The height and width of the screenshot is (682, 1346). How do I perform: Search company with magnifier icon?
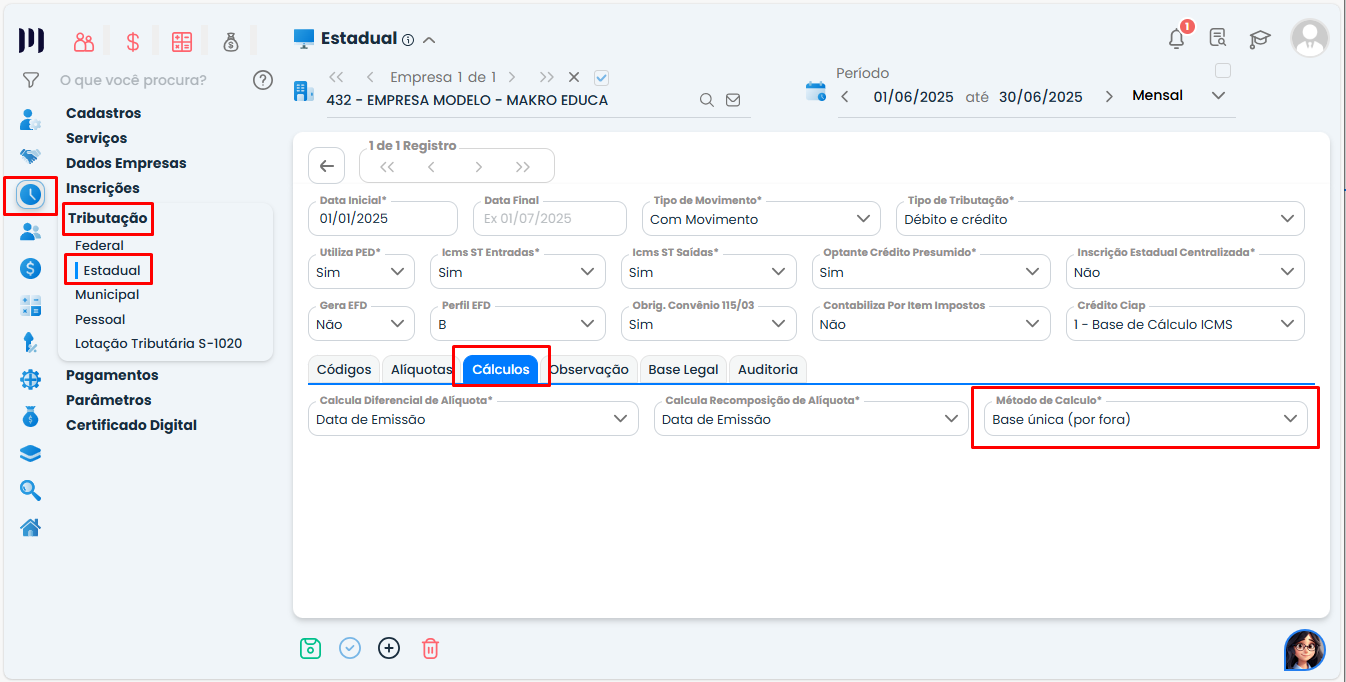click(x=706, y=100)
